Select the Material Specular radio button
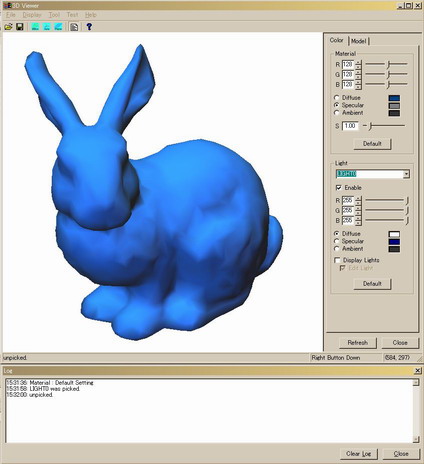The image size is (424, 464). pos(336,105)
